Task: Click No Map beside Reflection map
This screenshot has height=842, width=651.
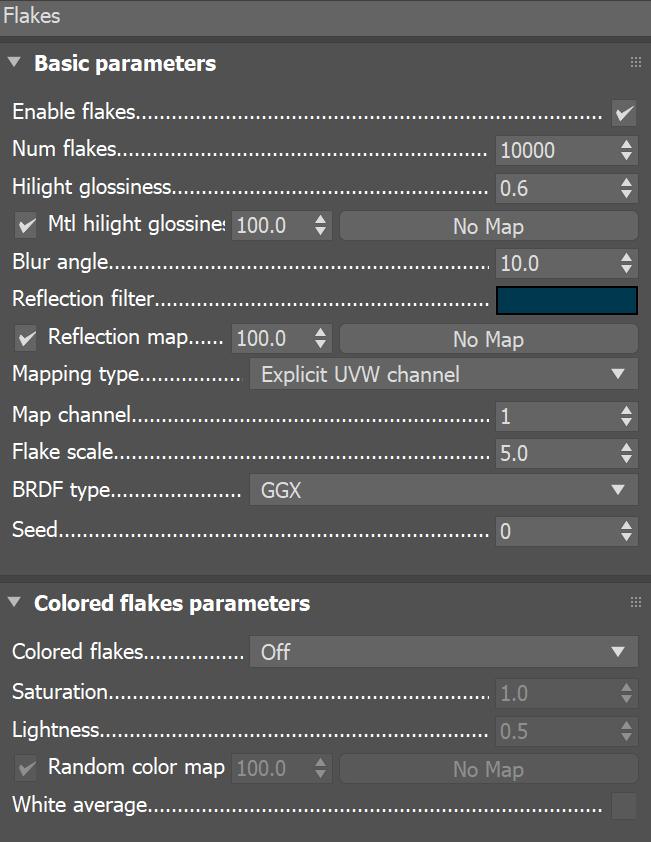Action: (488, 338)
